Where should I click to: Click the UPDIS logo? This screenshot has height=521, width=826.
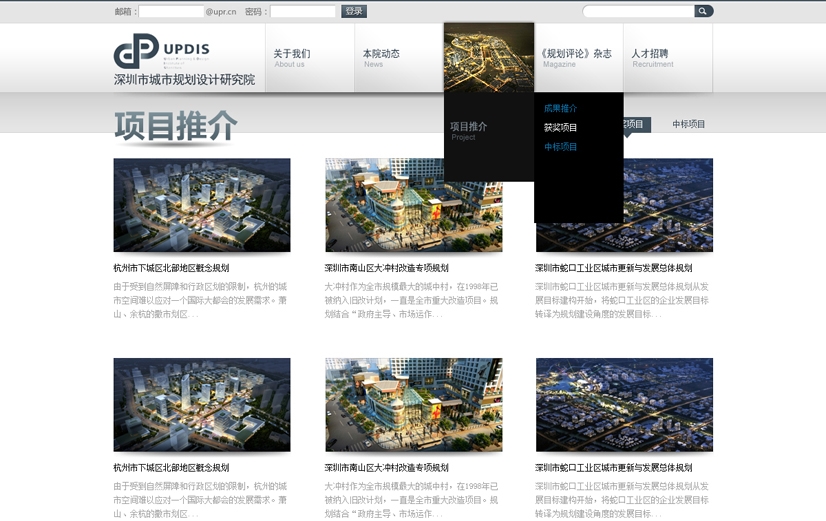[184, 60]
